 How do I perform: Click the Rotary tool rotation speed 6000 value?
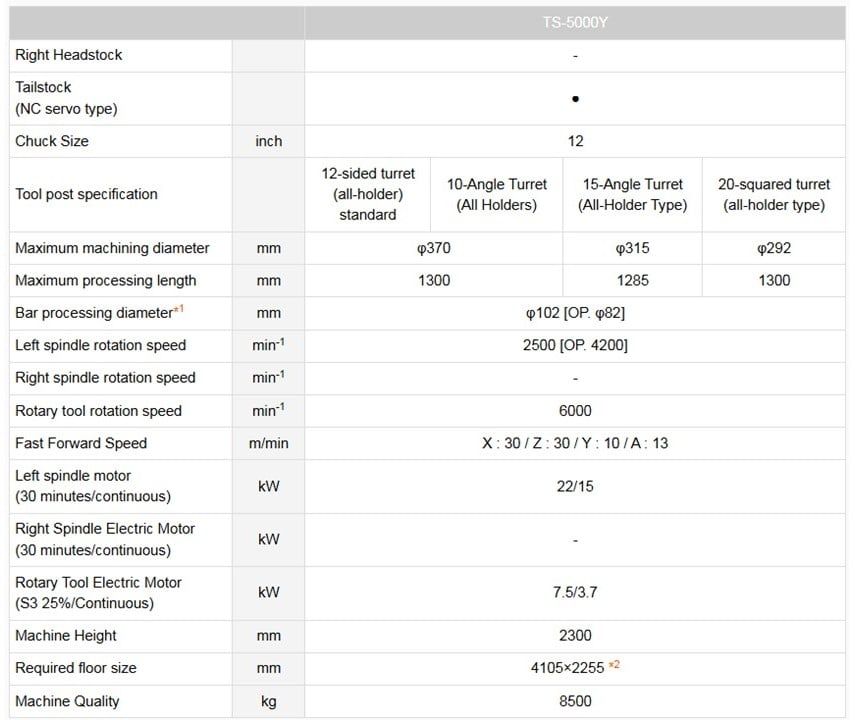click(x=575, y=411)
